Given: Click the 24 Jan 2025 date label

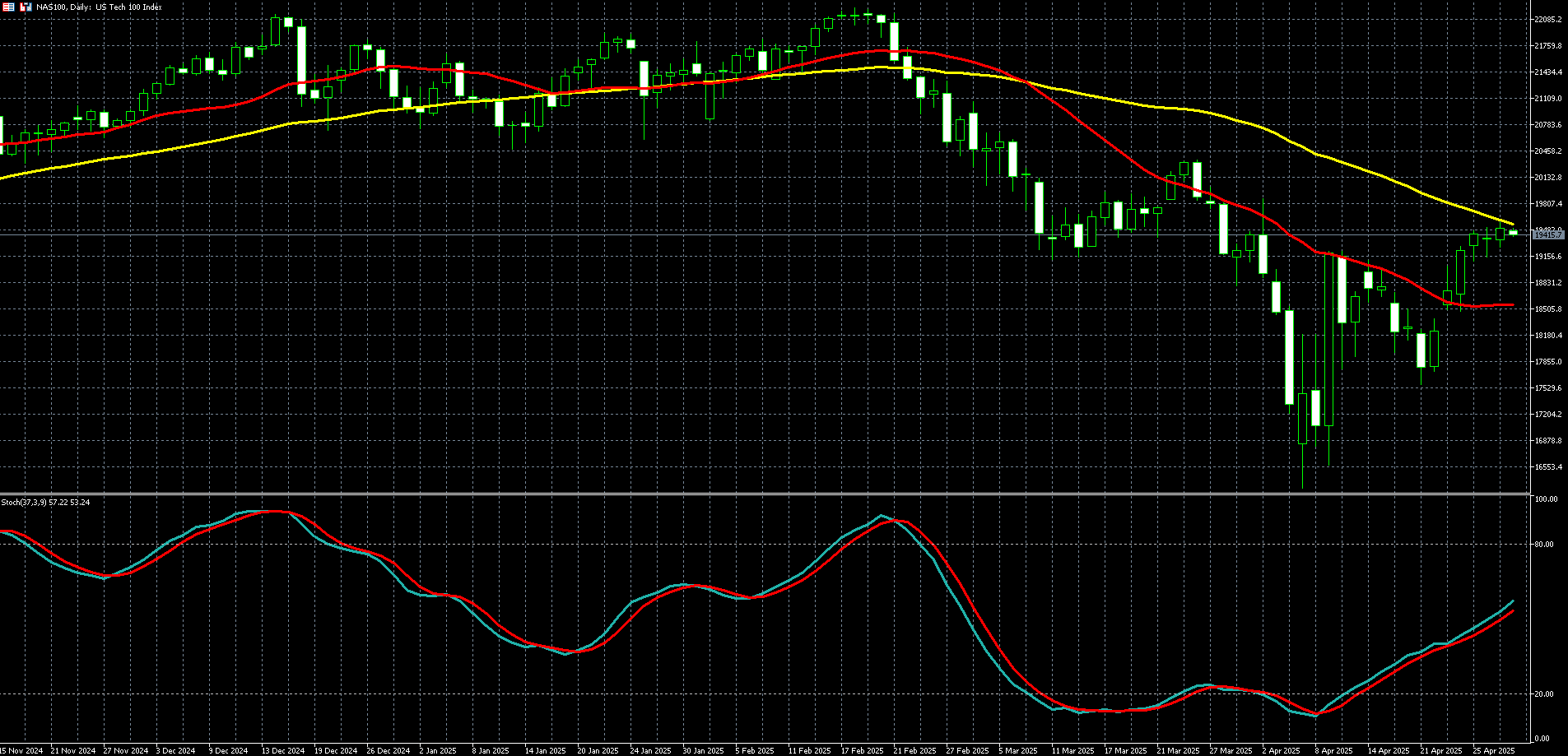Looking at the screenshot, I should click(651, 751).
